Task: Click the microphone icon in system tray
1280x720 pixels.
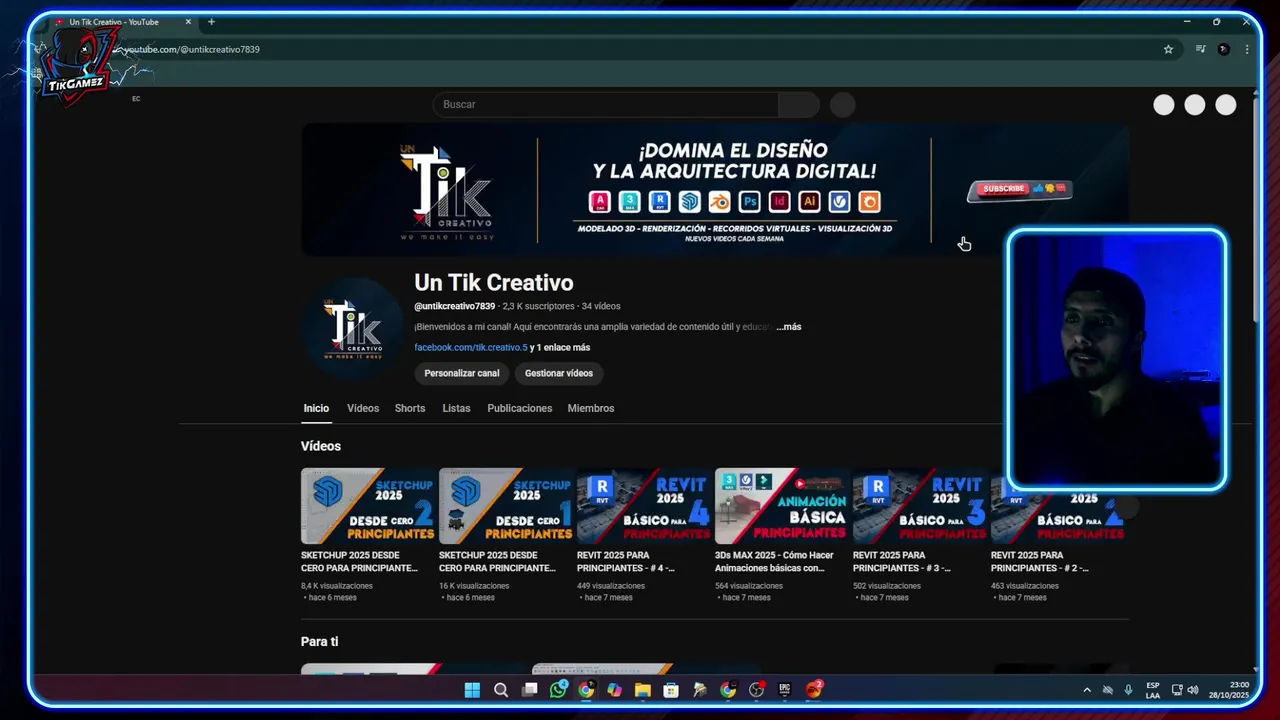Action: (x=1128, y=690)
